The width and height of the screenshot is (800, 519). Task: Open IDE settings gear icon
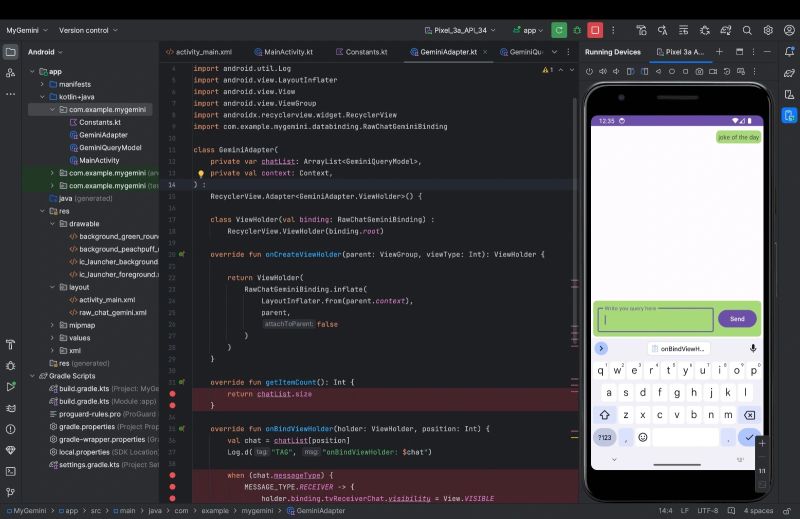click(768, 30)
